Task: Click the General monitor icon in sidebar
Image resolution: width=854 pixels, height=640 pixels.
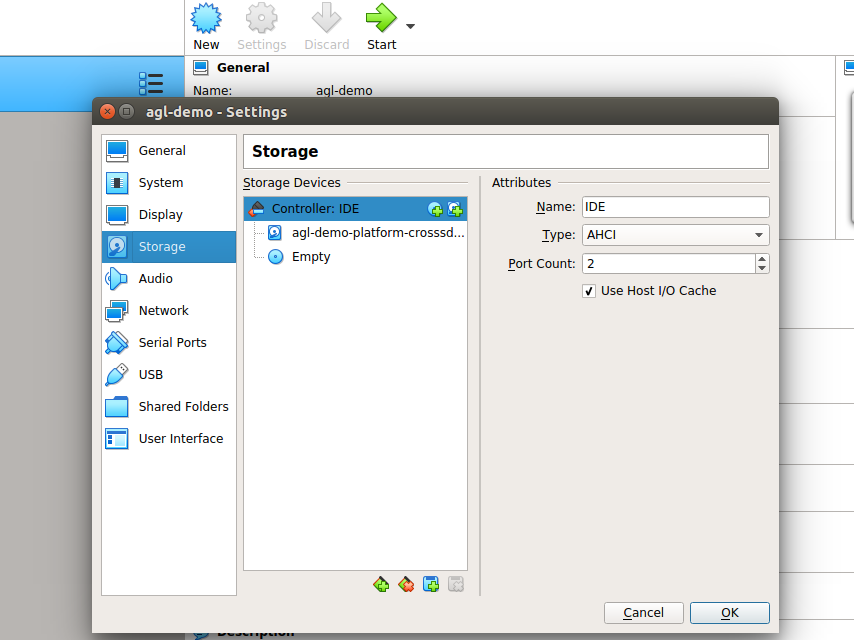Action: (x=117, y=151)
